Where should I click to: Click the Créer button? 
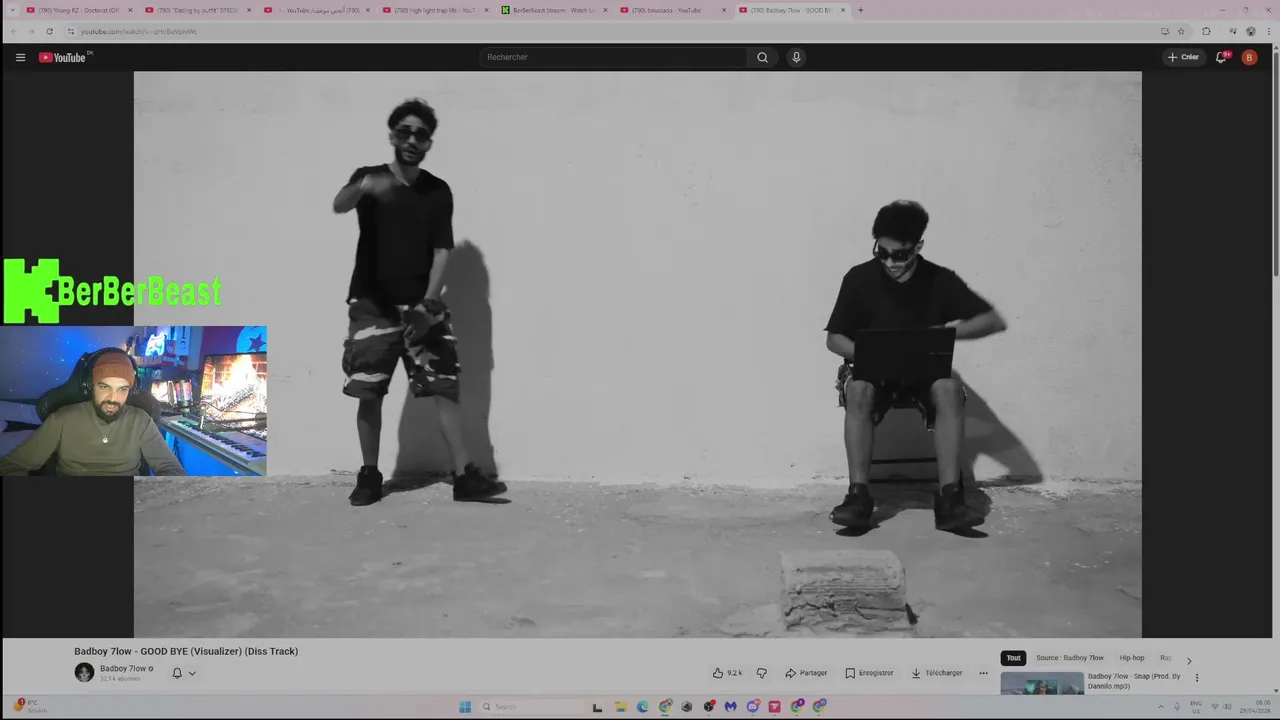1183,57
